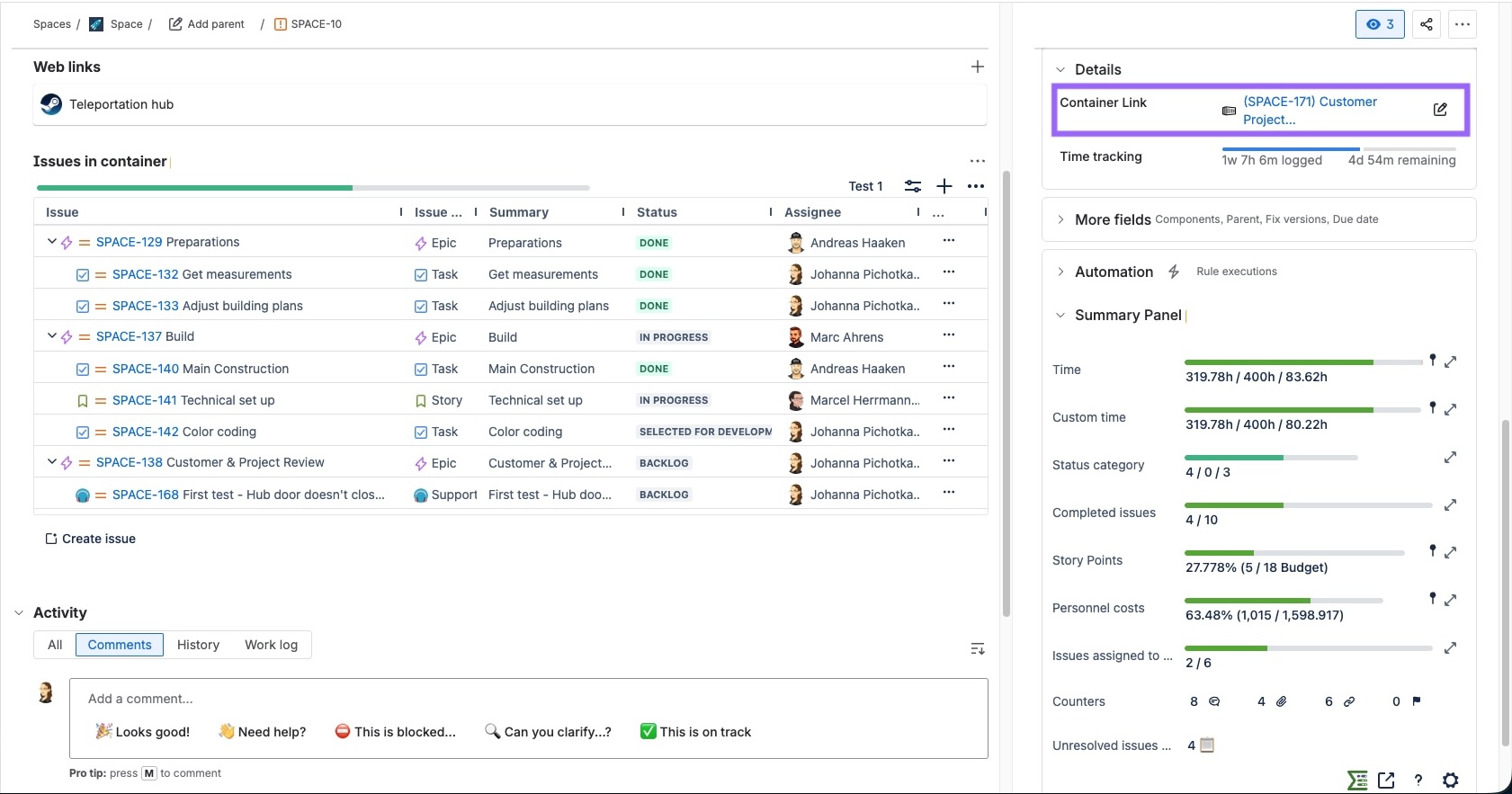The height and width of the screenshot is (794, 1512).
Task: Open the Work log tab
Action: (x=271, y=645)
